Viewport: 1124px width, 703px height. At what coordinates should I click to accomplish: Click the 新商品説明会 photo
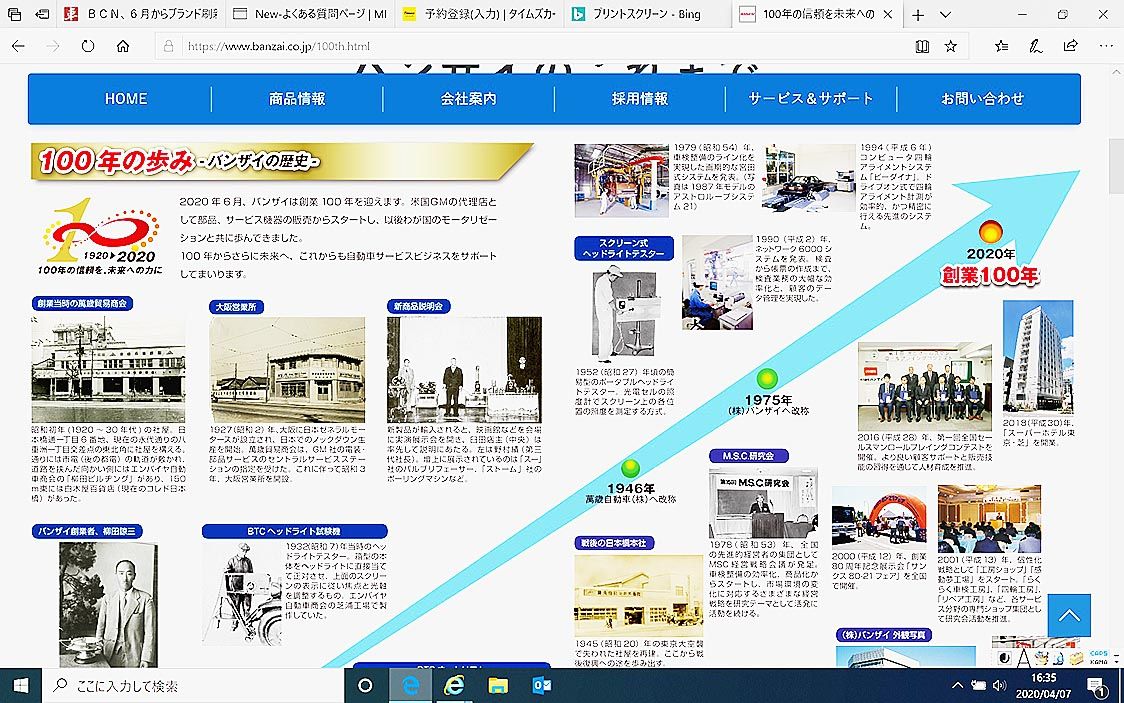coord(465,370)
